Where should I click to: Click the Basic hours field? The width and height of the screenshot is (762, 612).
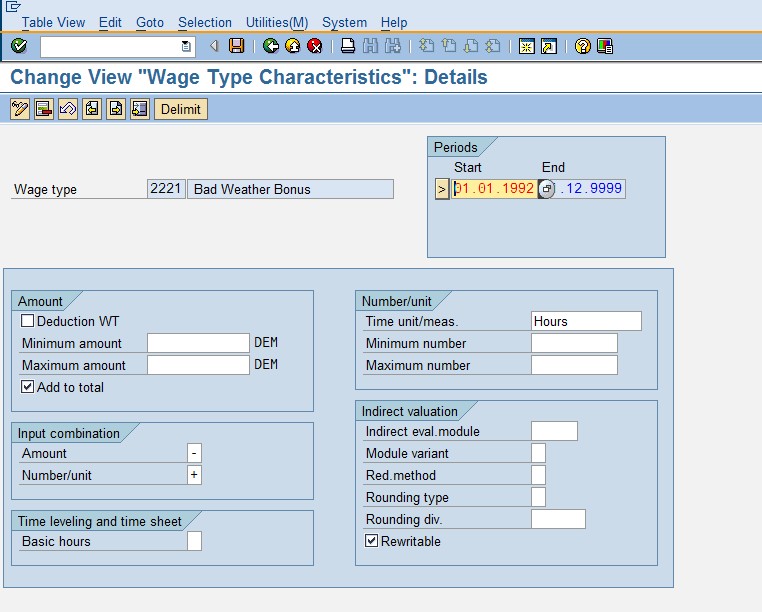(194, 541)
